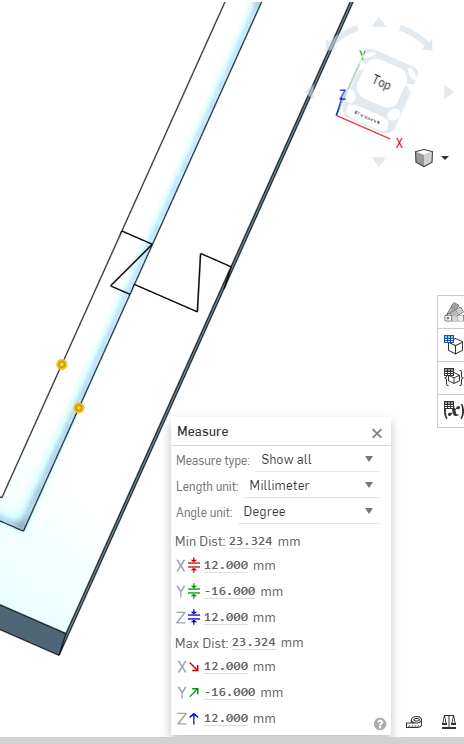Select the Min Dist value 23.324
The width and height of the screenshot is (464, 744).
click(x=251, y=541)
